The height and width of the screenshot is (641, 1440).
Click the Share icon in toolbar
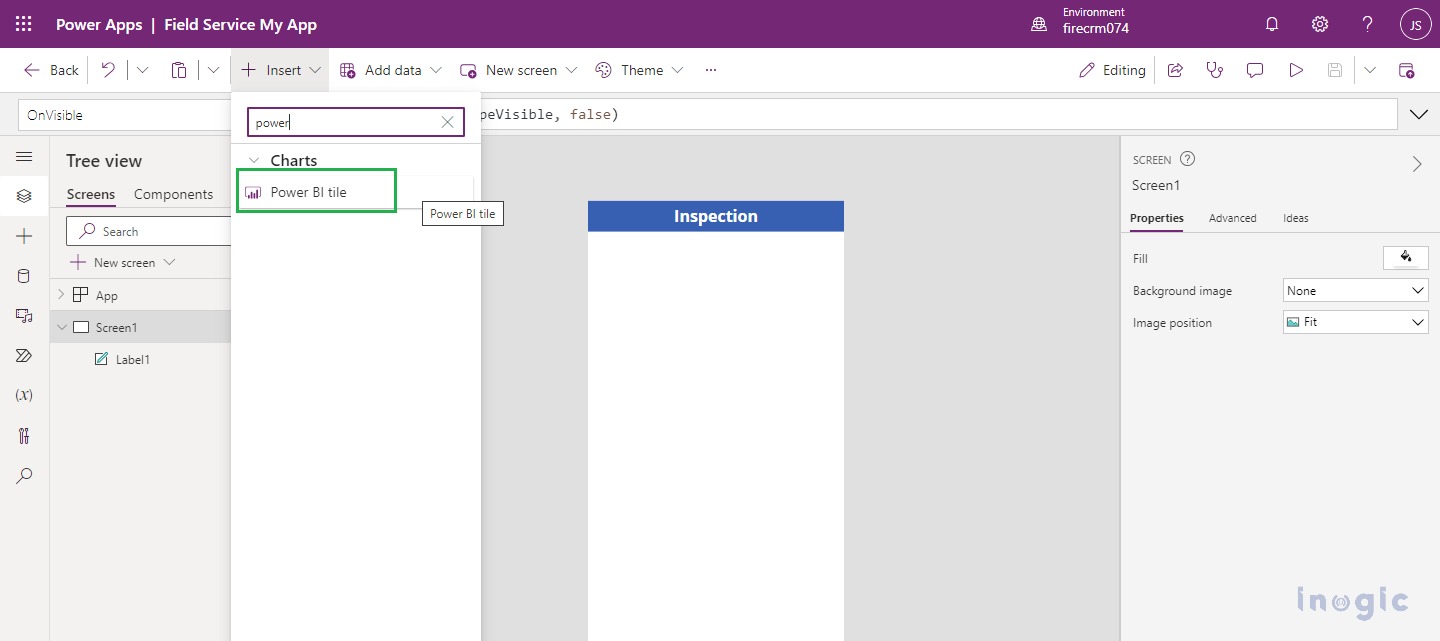[1176, 70]
